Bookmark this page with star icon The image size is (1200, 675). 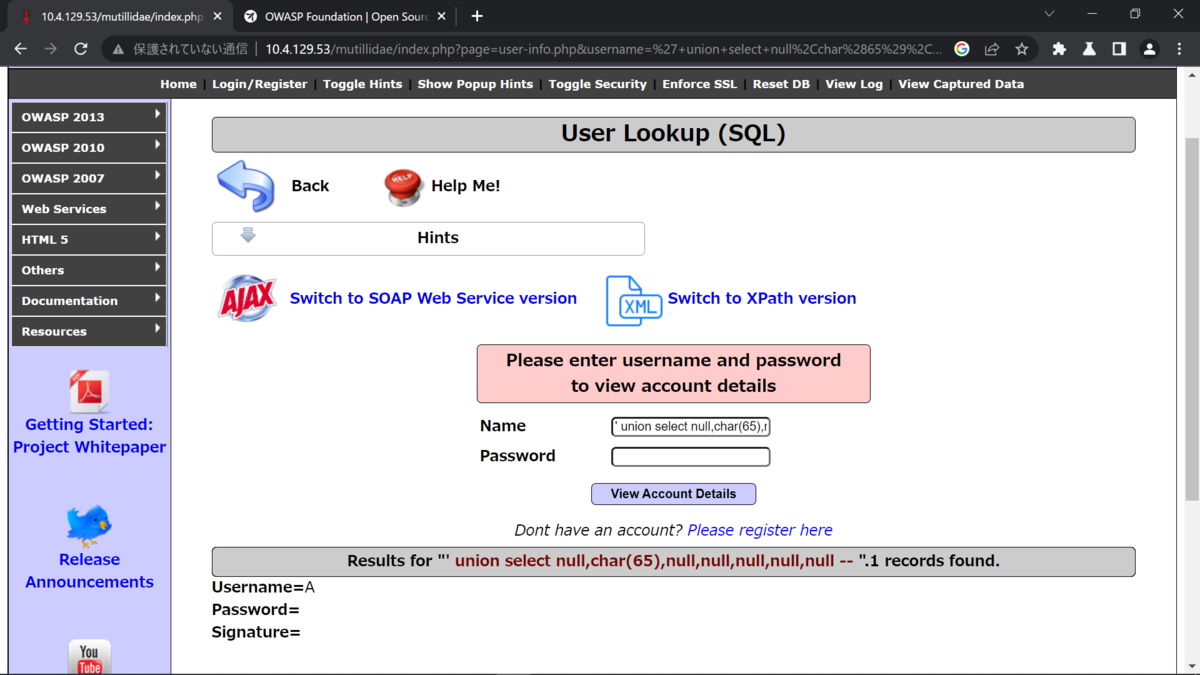pyautogui.click(x=1021, y=48)
